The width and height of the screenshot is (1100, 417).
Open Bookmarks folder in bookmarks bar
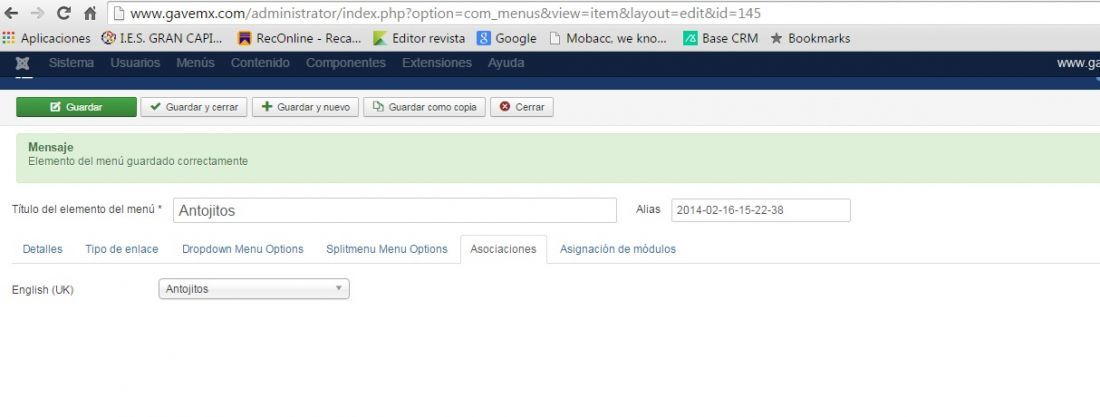coord(810,39)
